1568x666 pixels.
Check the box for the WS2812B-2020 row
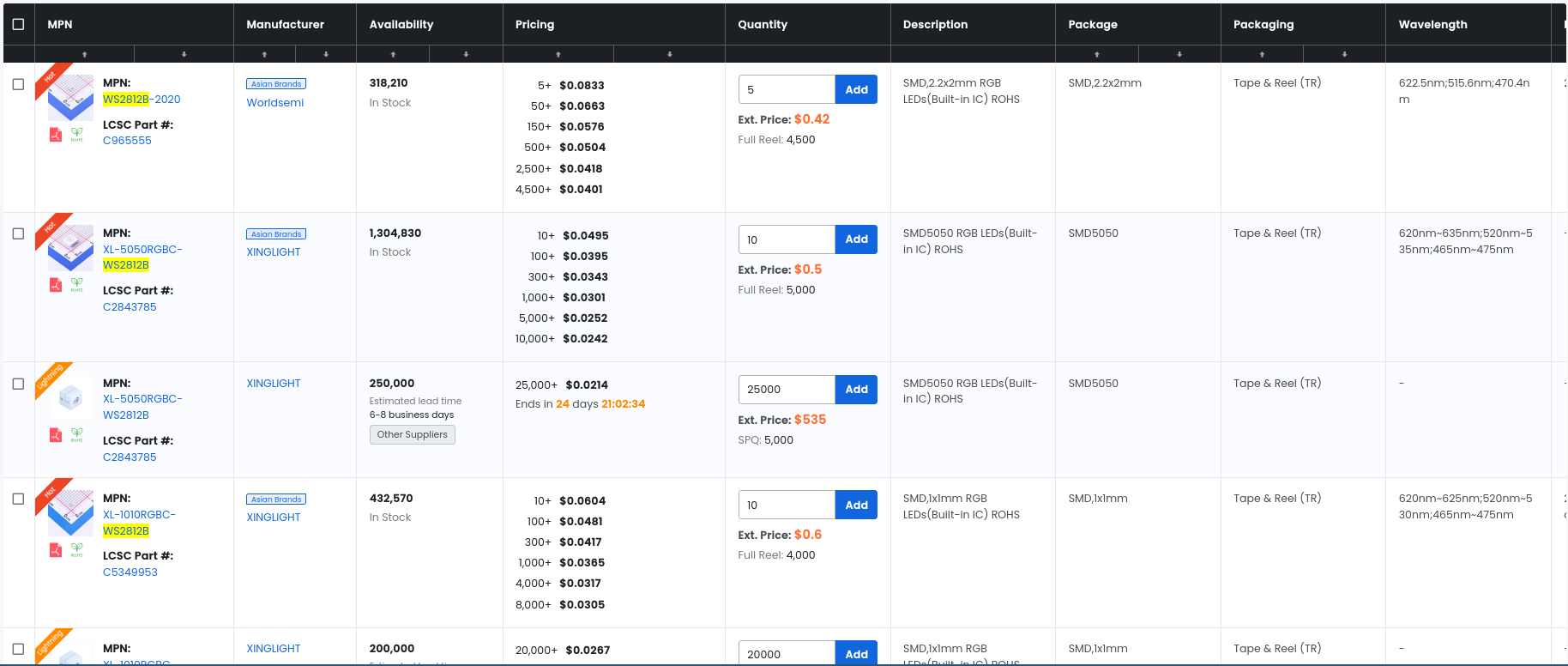click(x=18, y=84)
